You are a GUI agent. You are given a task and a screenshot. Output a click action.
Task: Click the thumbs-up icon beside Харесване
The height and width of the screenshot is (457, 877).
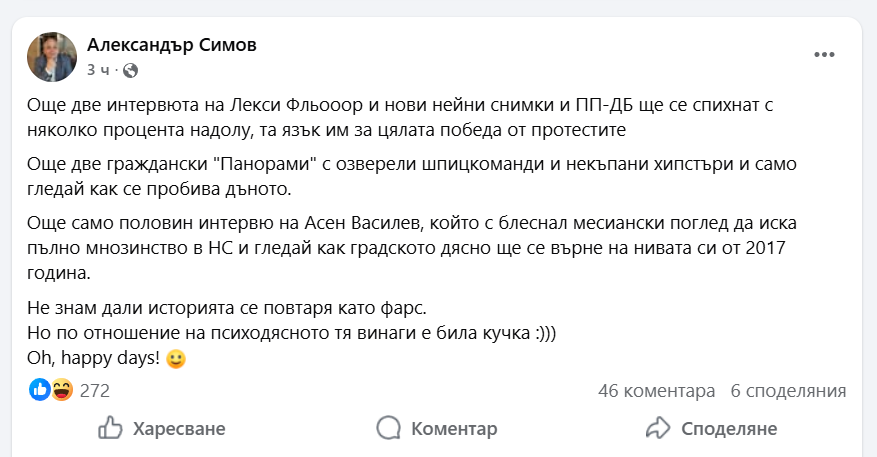point(110,429)
